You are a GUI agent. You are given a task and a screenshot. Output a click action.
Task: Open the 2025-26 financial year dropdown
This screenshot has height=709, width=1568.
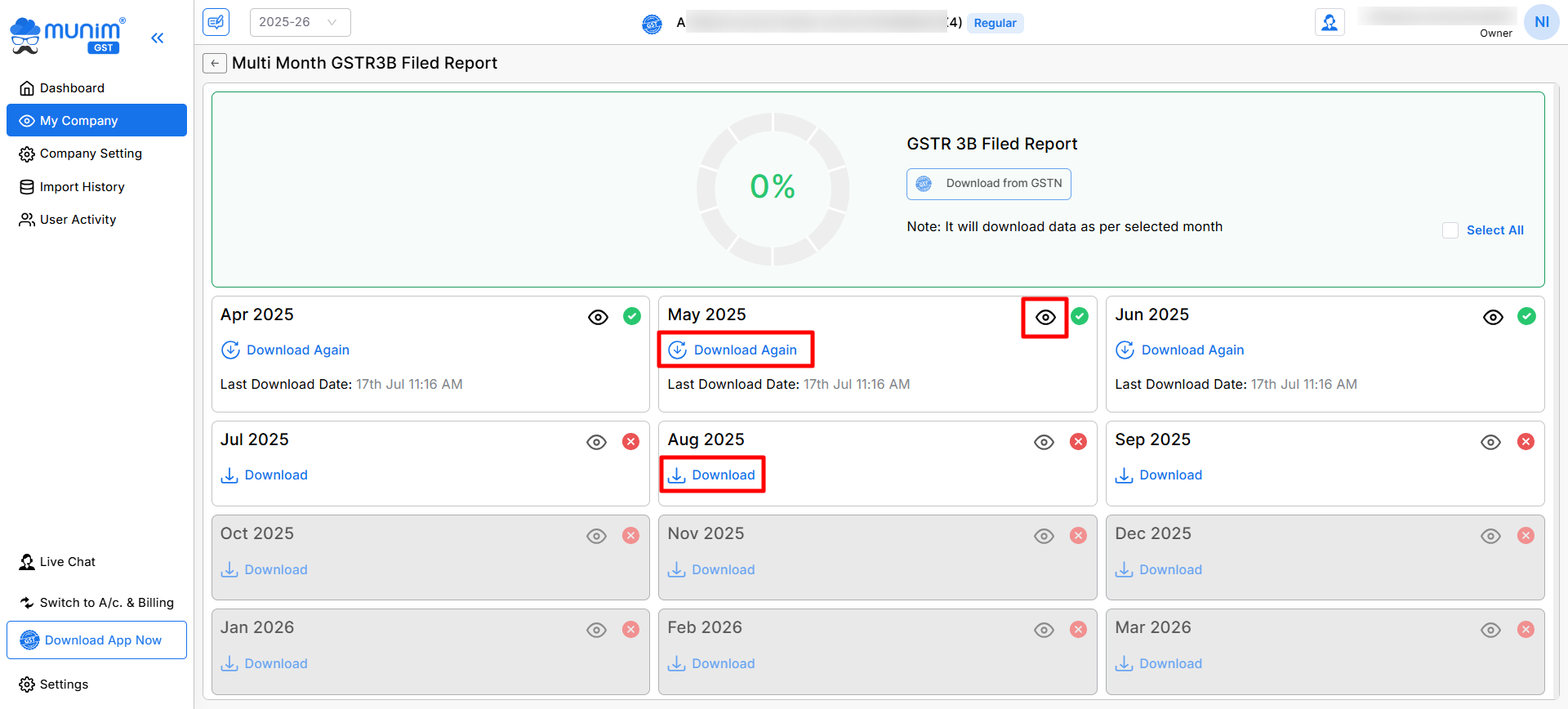(x=300, y=22)
